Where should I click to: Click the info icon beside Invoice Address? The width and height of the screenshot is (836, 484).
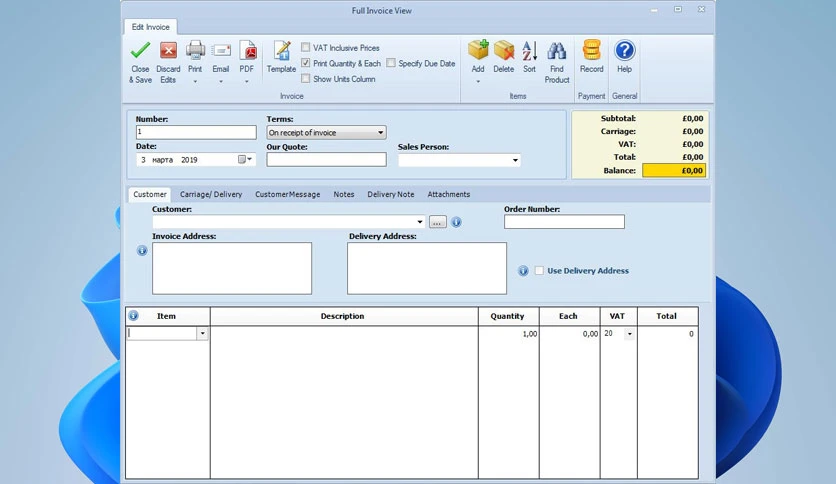pyautogui.click(x=142, y=251)
